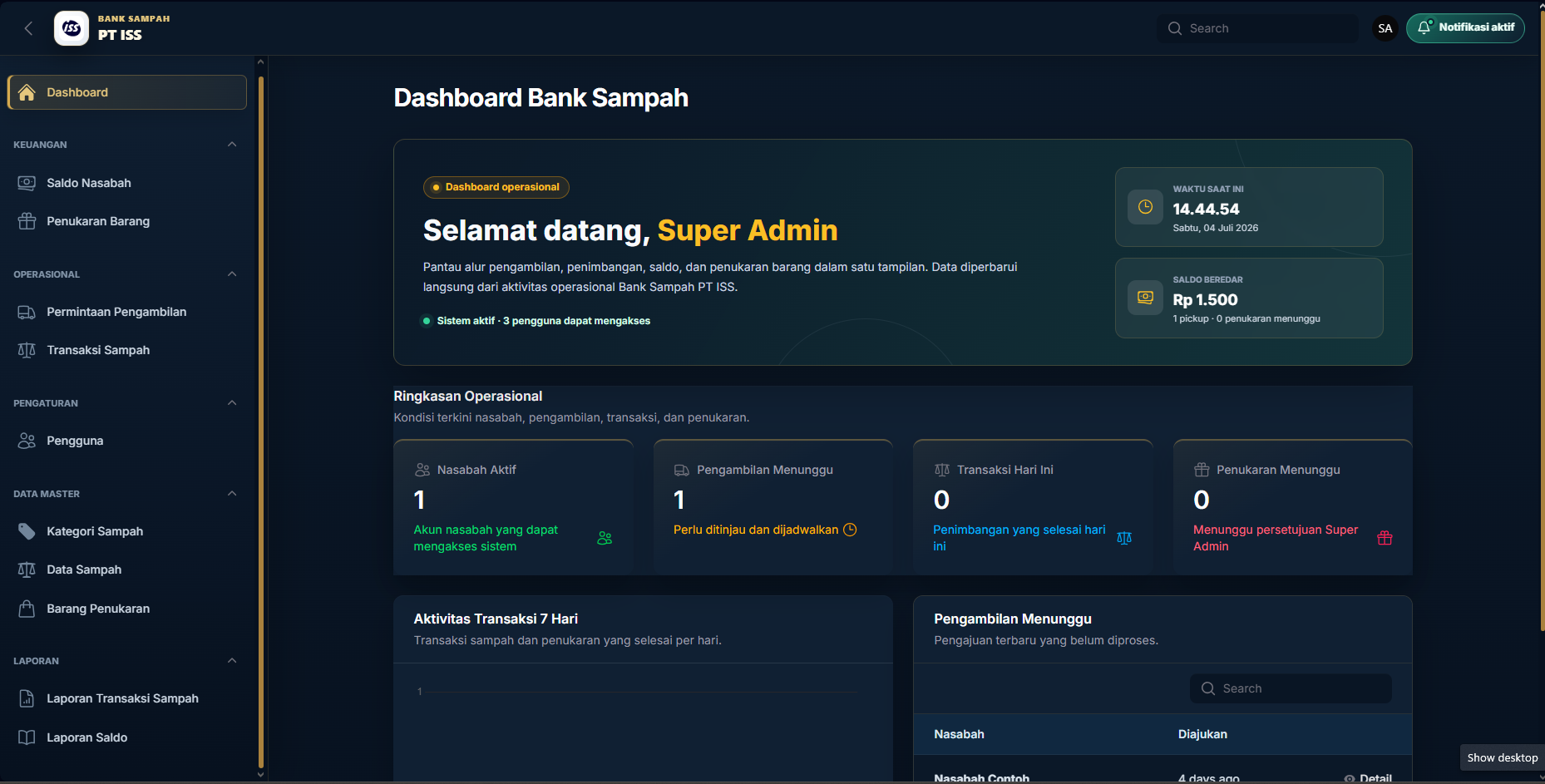Click the sidebar scrollbar down arrow
The image size is (1545, 784).
click(x=261, y=775)
